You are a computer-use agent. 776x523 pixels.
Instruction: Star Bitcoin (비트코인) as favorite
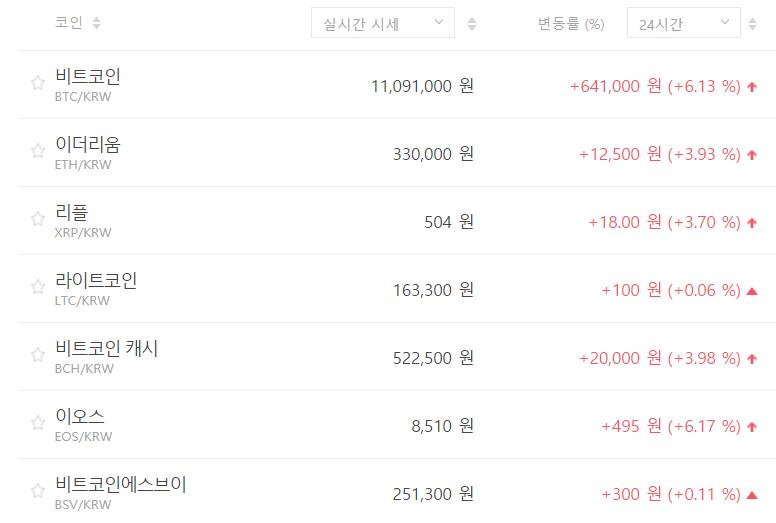tap(38, 83)
